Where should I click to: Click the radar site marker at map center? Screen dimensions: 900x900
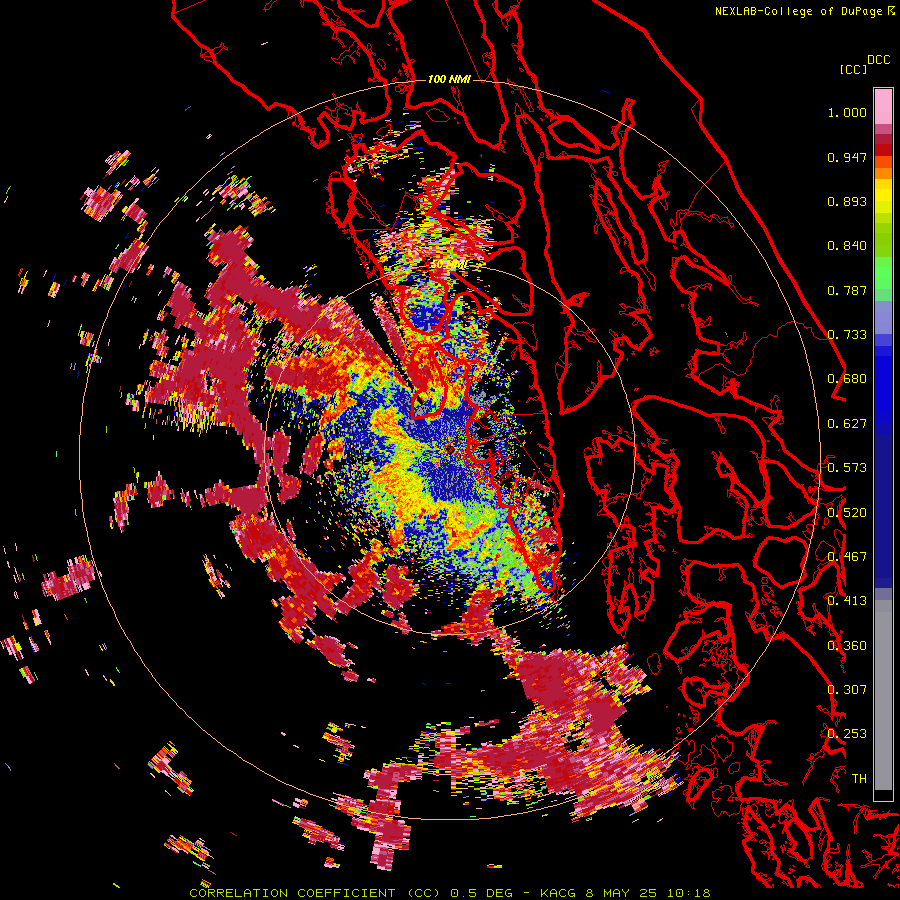click(x=449, y=449)
